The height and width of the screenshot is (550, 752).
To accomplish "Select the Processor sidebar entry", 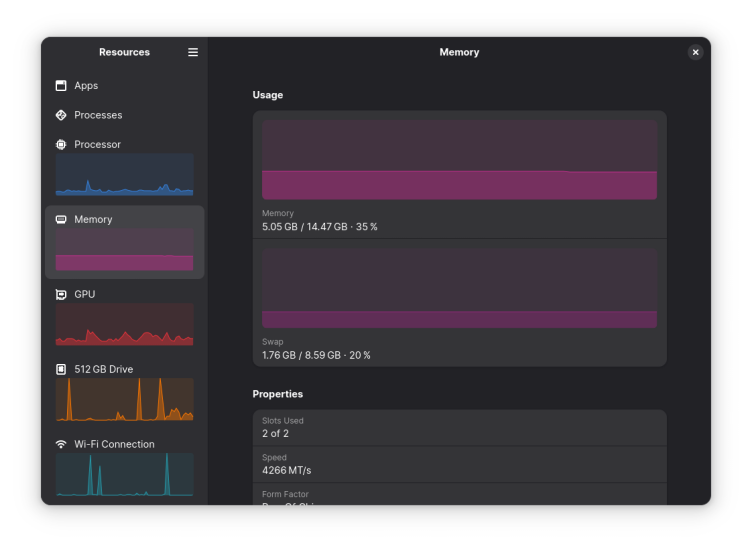I will (x=98, y=144).
